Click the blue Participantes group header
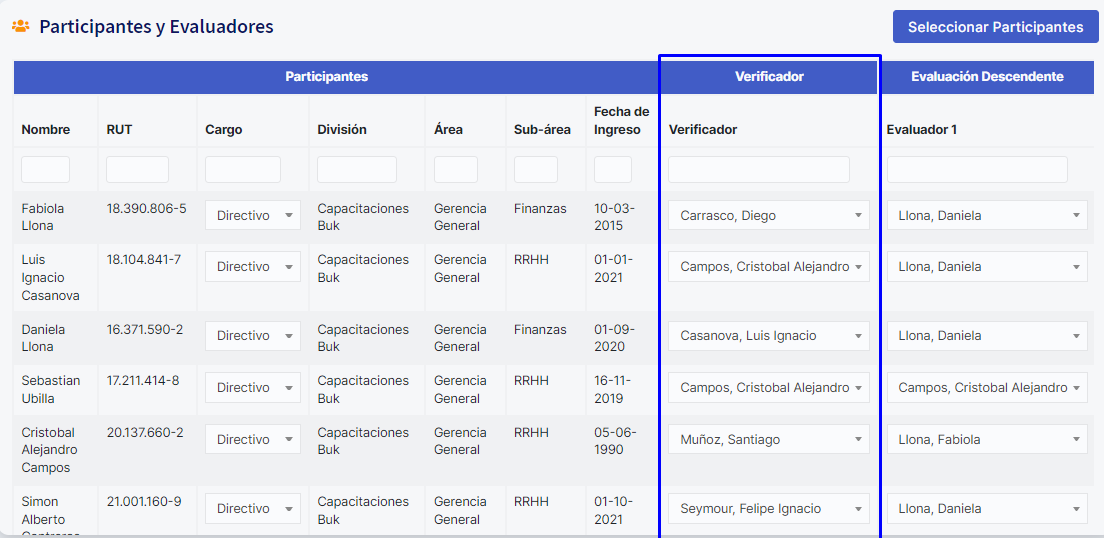 click(326, 77)
